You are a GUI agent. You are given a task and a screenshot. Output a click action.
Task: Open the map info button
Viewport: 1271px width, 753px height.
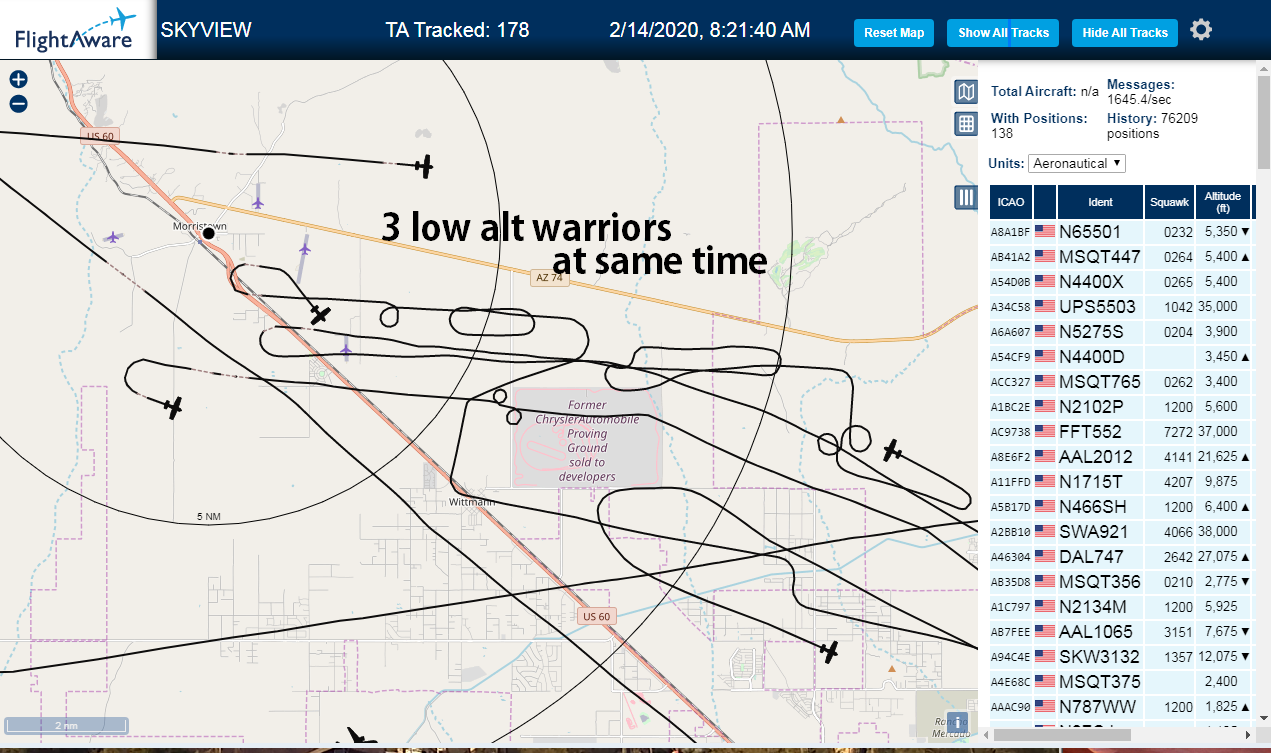coord(957,723)
